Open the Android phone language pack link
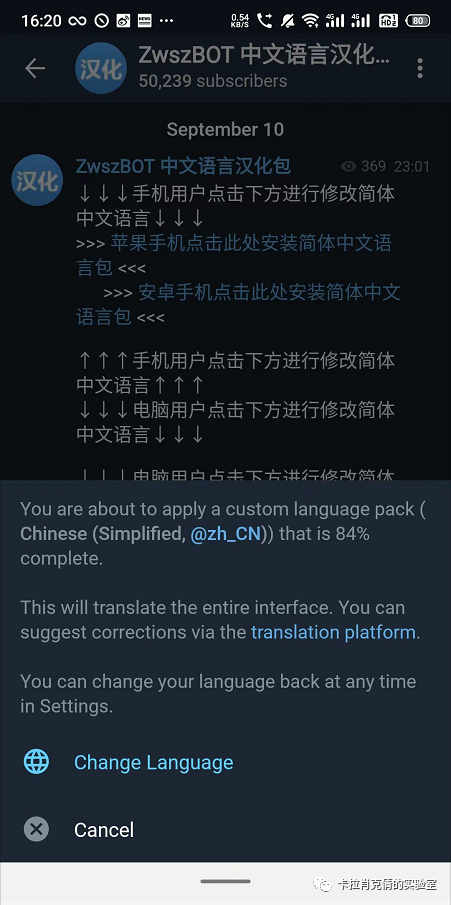This screenshot has width=451, height=905. pyautogui.click(x=238, y=304)
